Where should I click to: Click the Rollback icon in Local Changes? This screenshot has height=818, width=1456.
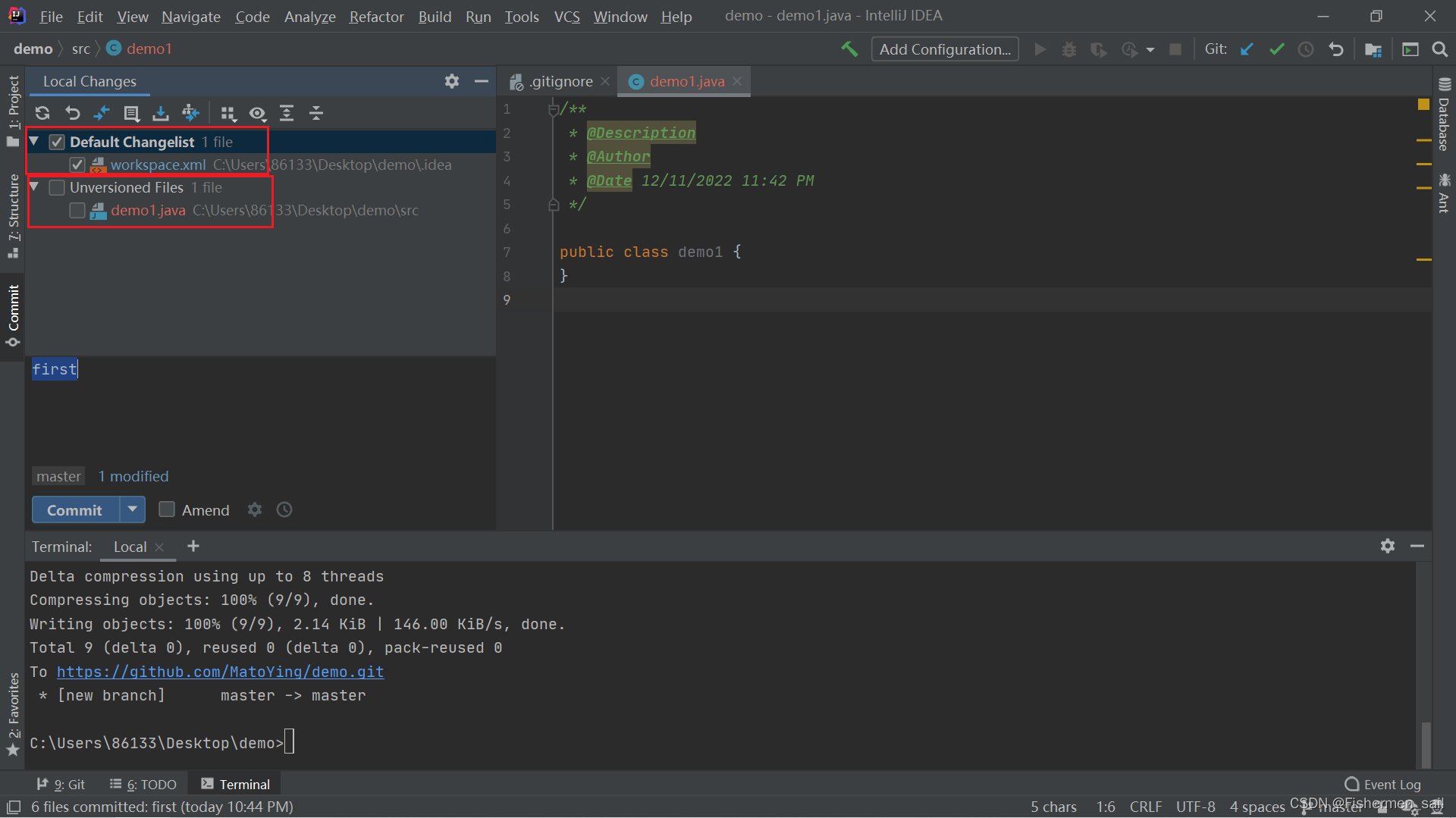pos(72,114)
